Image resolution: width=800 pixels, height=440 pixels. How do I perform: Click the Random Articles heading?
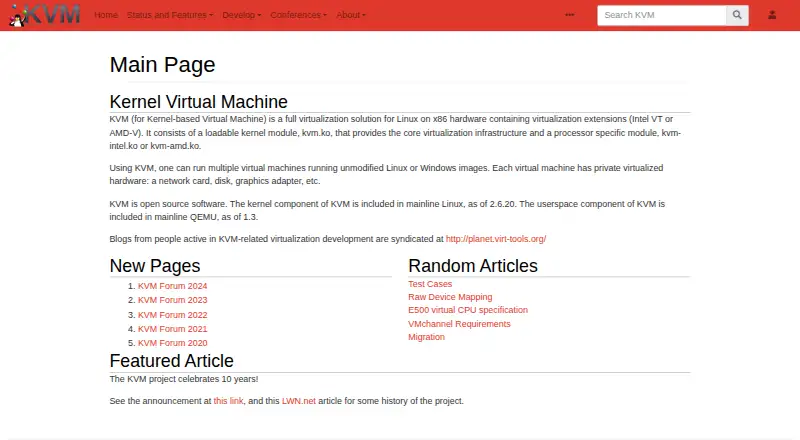473,266
